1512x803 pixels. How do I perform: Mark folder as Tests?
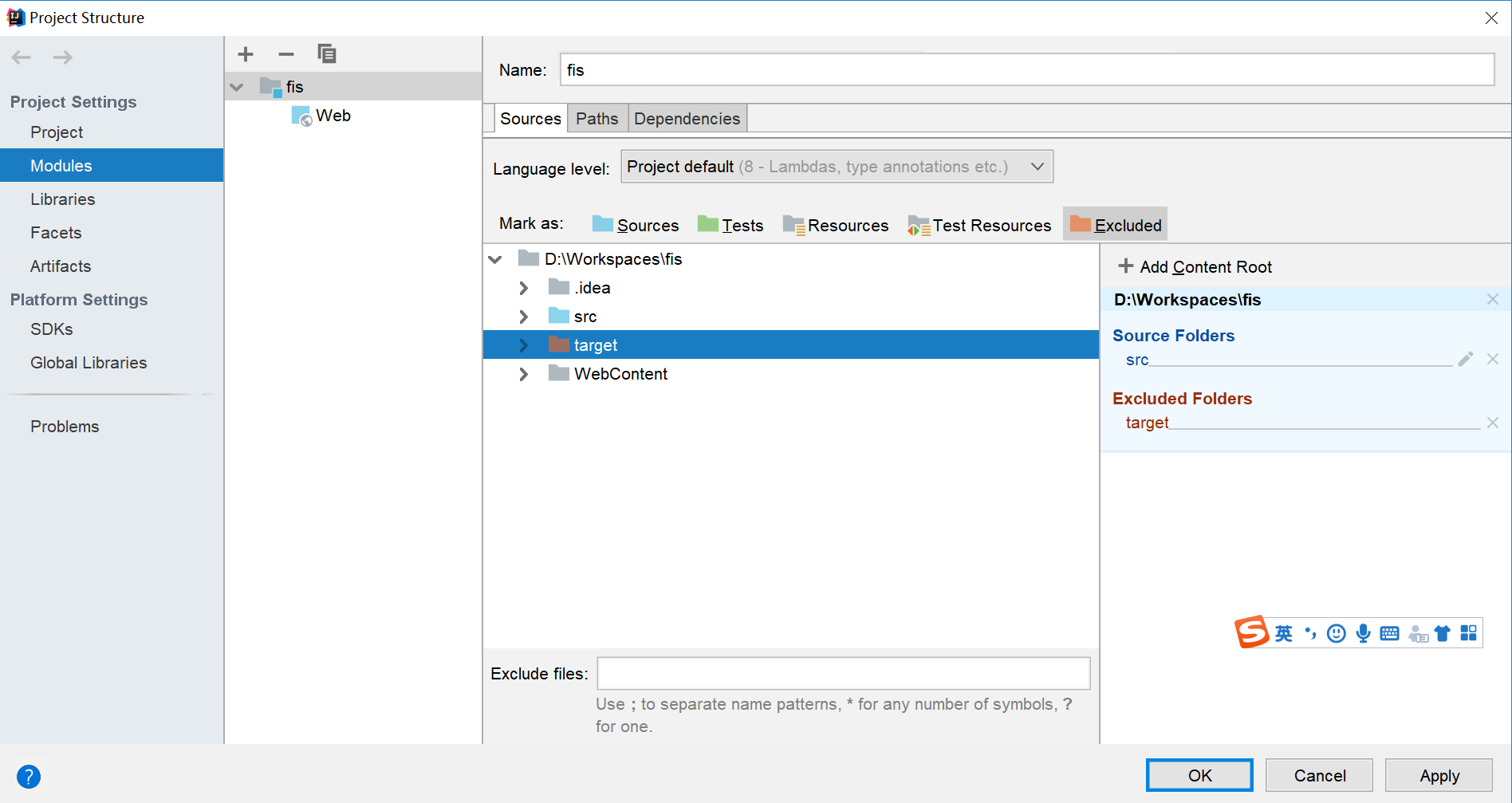click(730, 225)
